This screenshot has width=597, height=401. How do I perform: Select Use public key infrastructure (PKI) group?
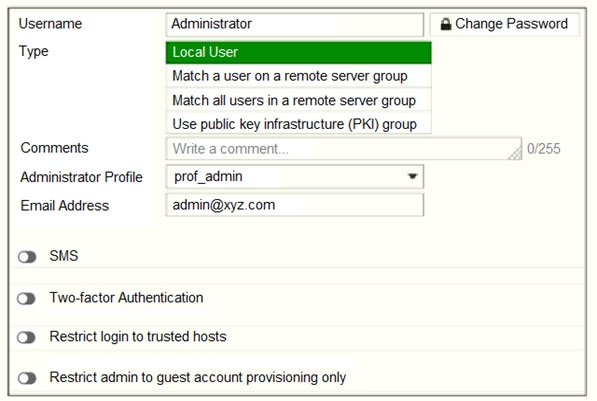pyautogui.click(x=298, y=124)
